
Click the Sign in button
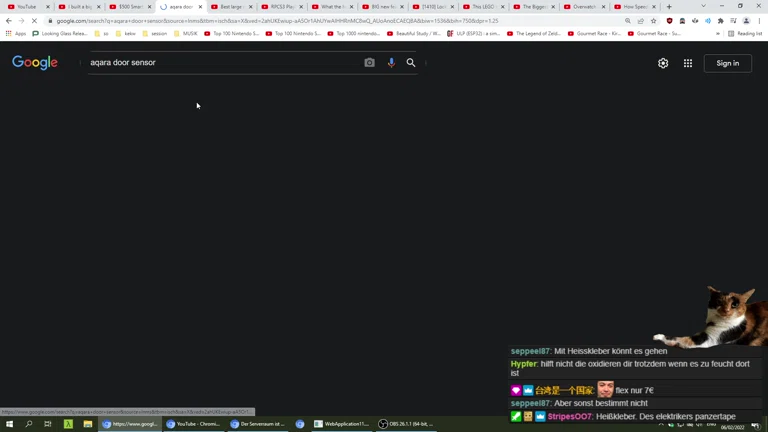727,63
